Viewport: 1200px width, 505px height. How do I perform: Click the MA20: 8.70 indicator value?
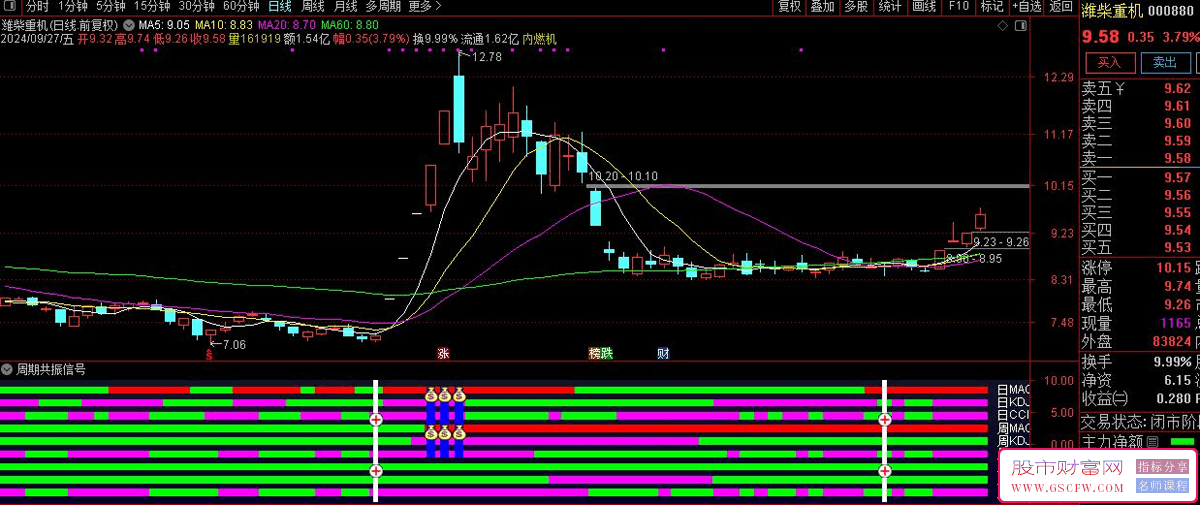pos(287,24)
